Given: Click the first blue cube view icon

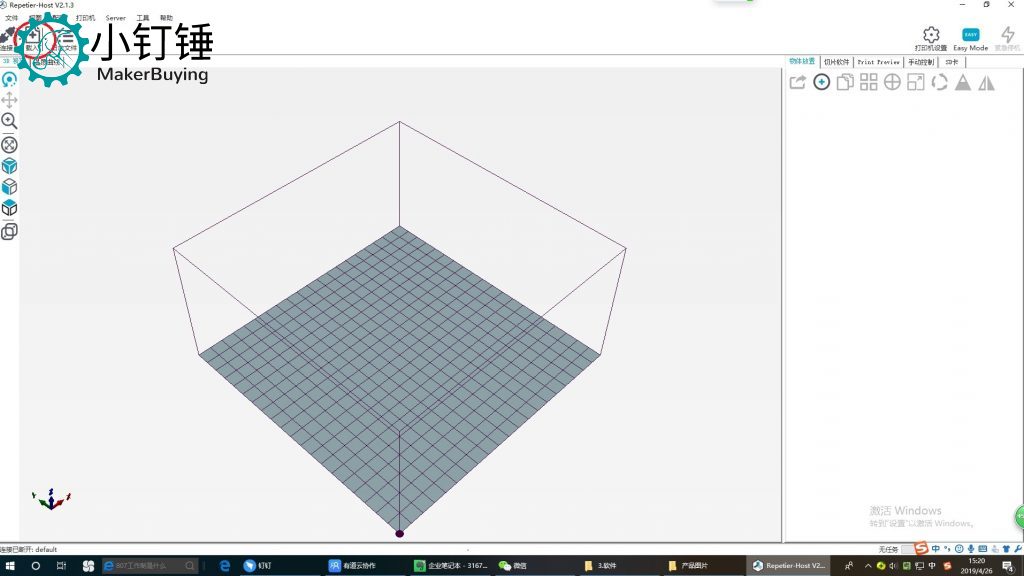Looking at the screenshot, I should tap(9, 166).
